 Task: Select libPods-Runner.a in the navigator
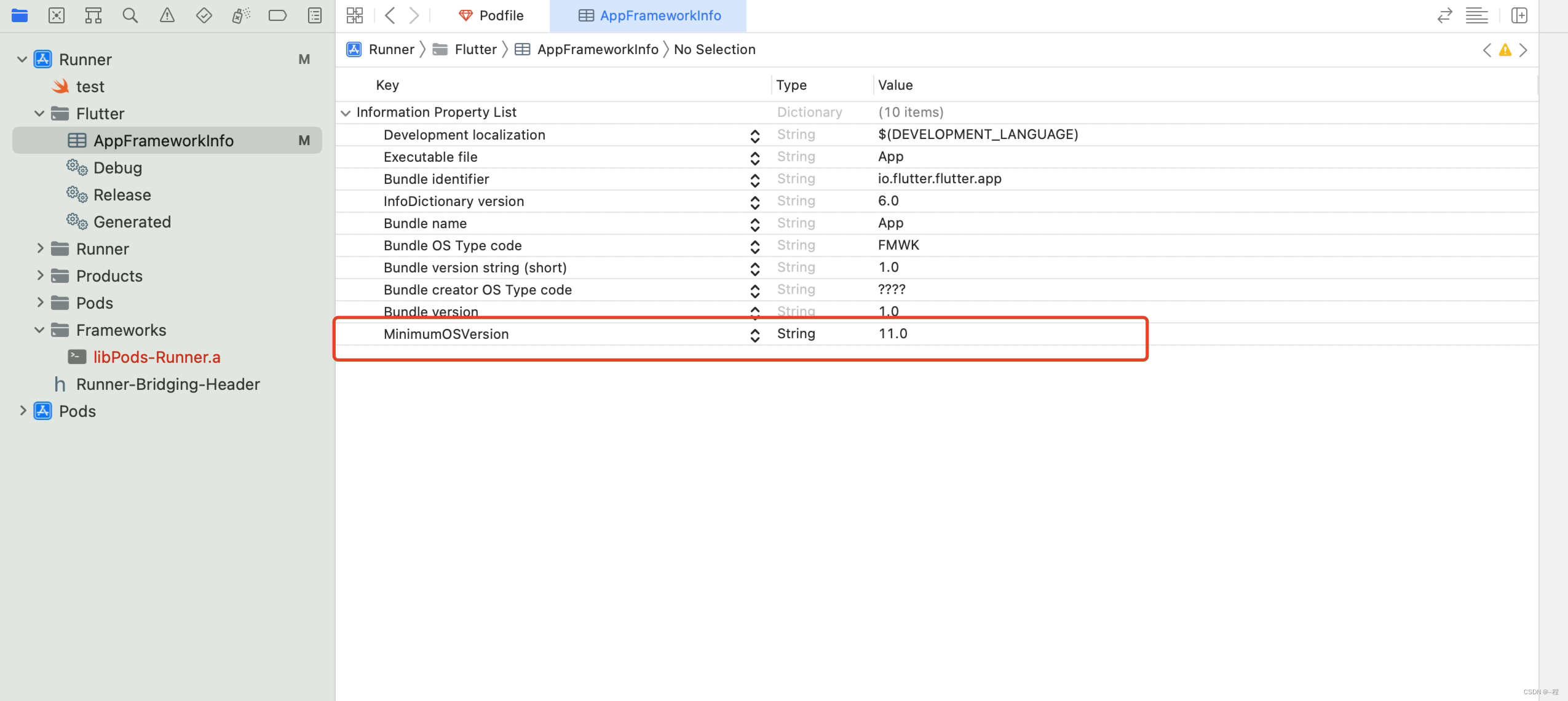[157, 357]
